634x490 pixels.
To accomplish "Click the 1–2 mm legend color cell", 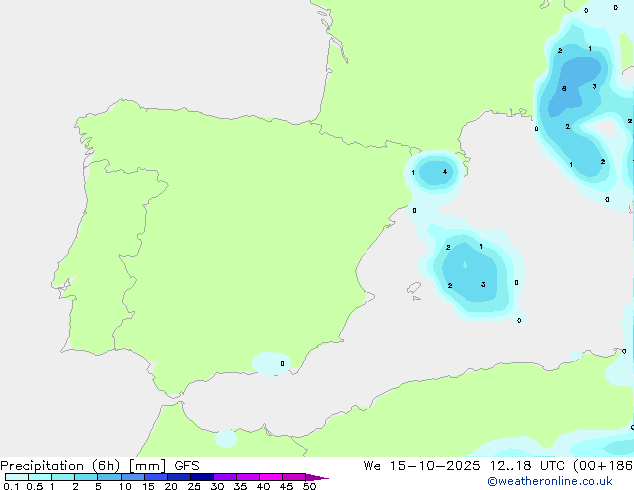I will coord(63,477).
